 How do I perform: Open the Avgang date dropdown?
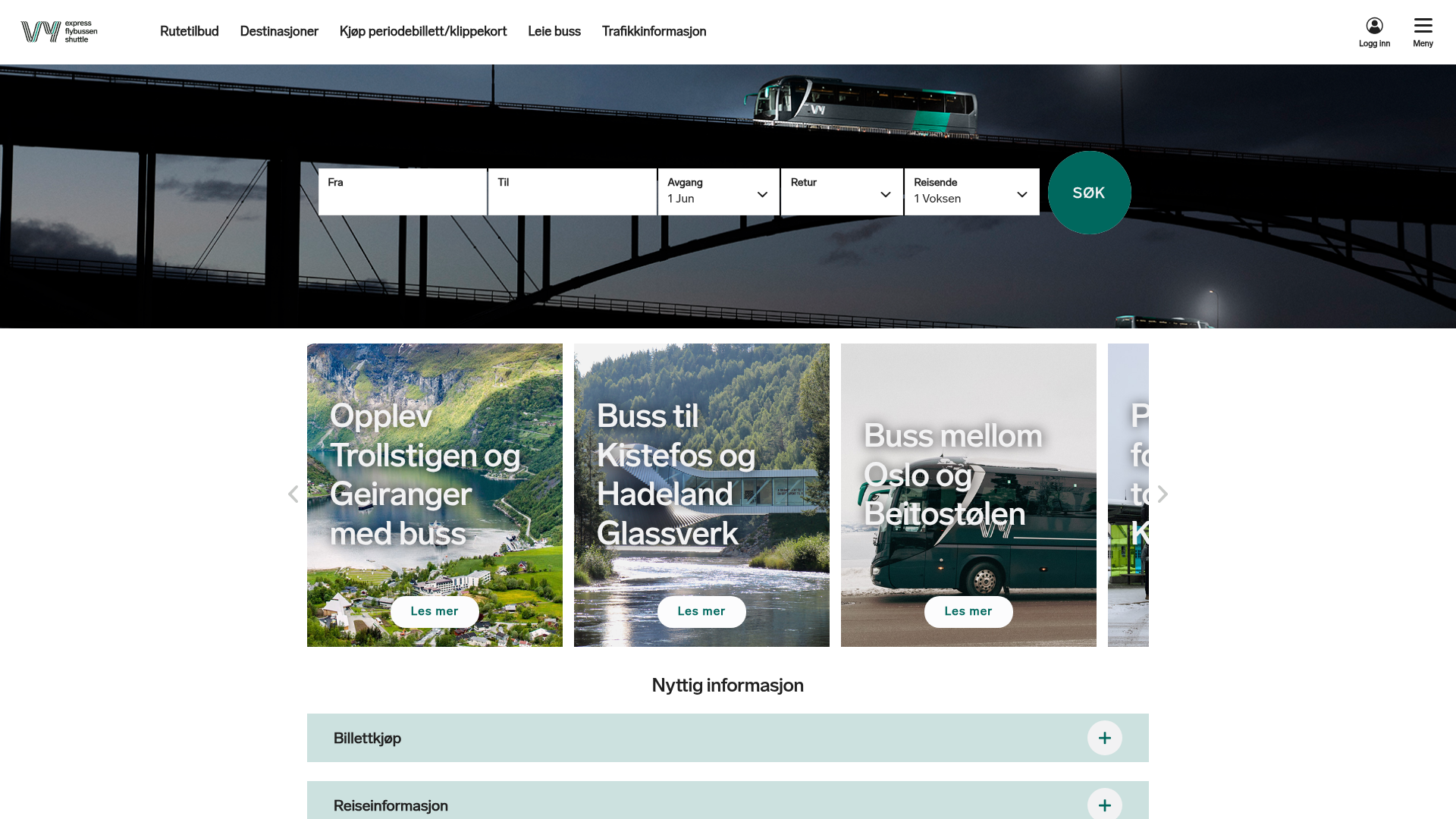pos(719,192)
